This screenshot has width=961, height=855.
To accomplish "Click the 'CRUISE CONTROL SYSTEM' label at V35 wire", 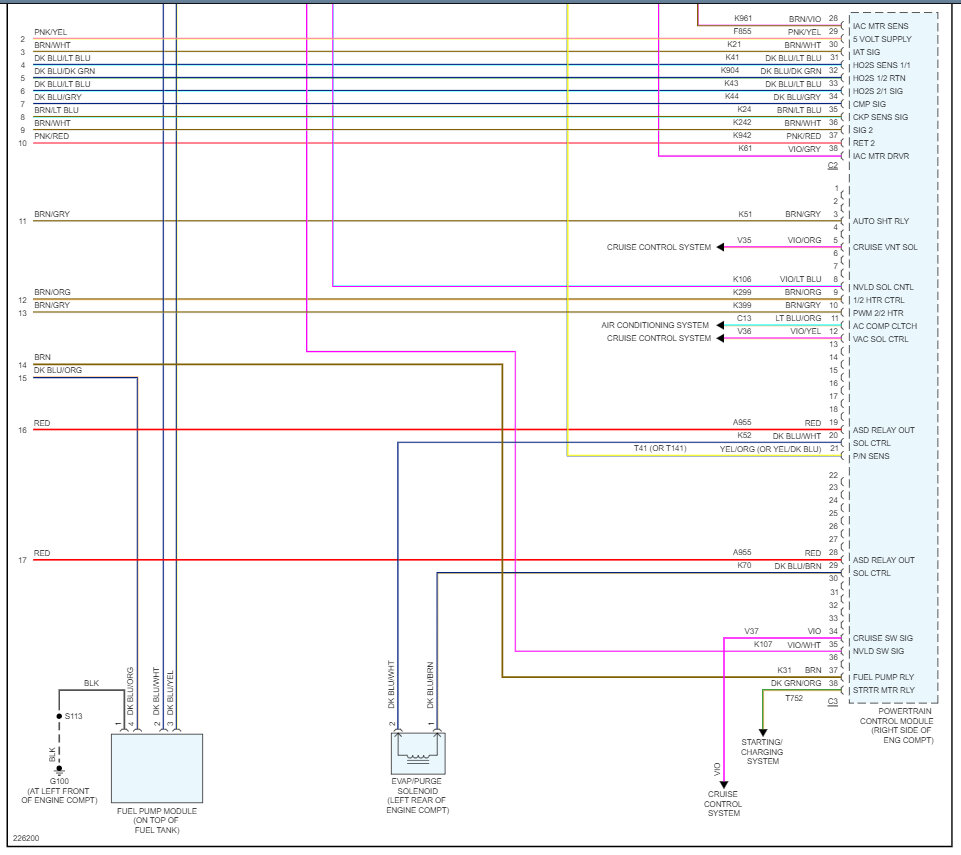I will click(x=659, y=247).
